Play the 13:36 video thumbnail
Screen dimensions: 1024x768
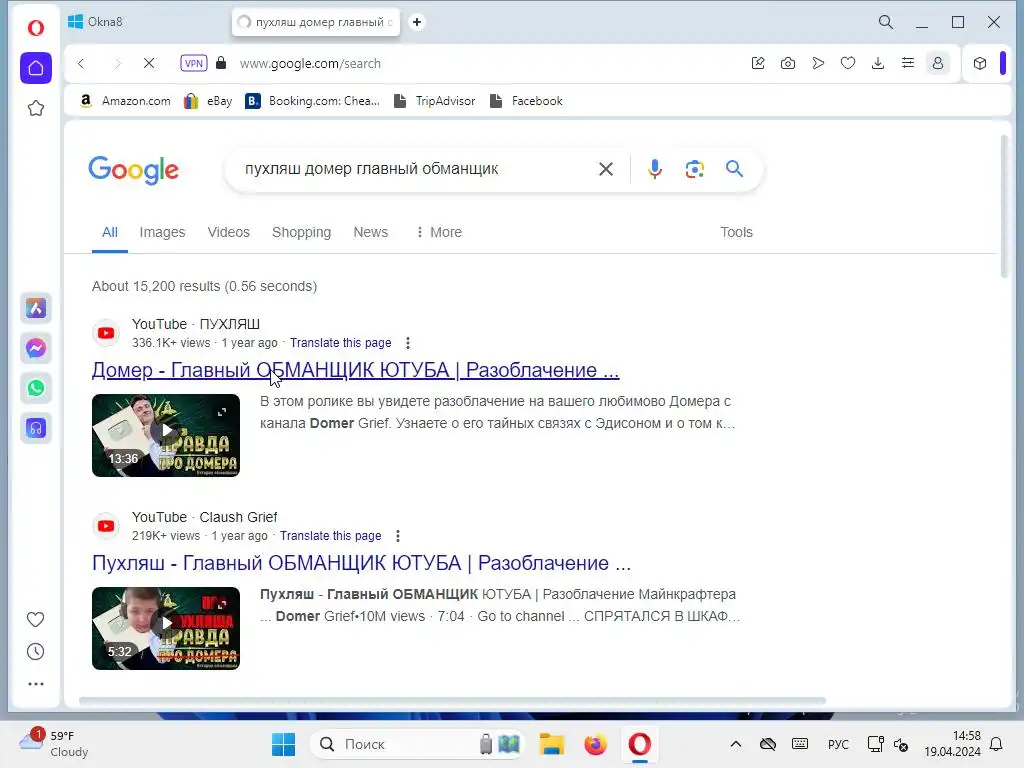(x=166, y=435)
